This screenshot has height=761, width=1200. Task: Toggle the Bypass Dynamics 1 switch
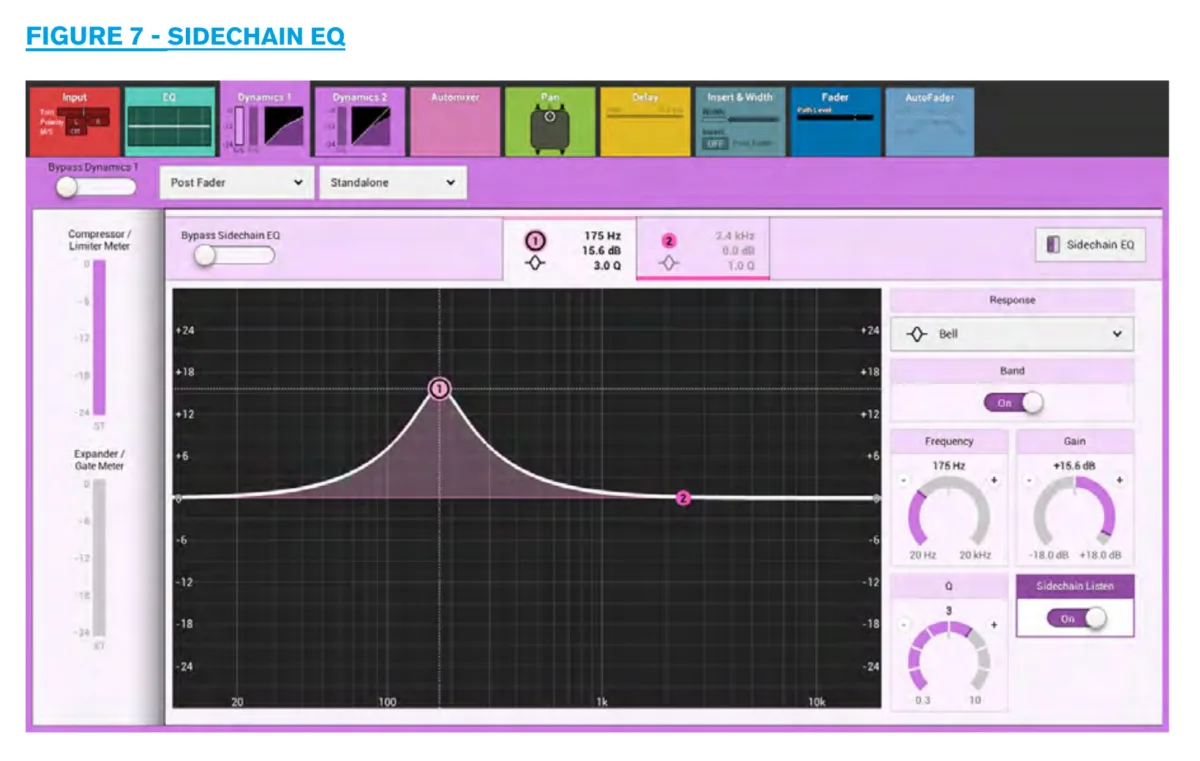click(x=96, y=187)
